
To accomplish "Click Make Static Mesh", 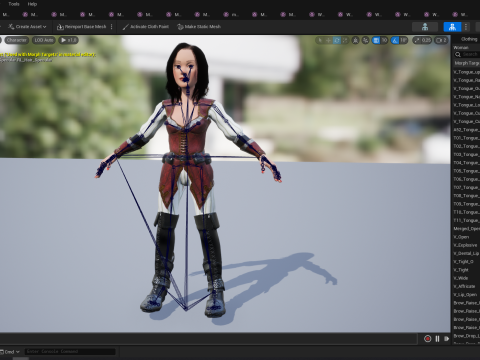I will click(199, 27).
